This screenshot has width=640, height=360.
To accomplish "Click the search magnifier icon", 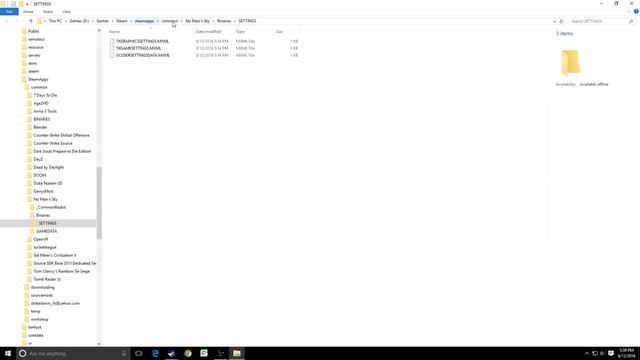I will pos(631,21).
